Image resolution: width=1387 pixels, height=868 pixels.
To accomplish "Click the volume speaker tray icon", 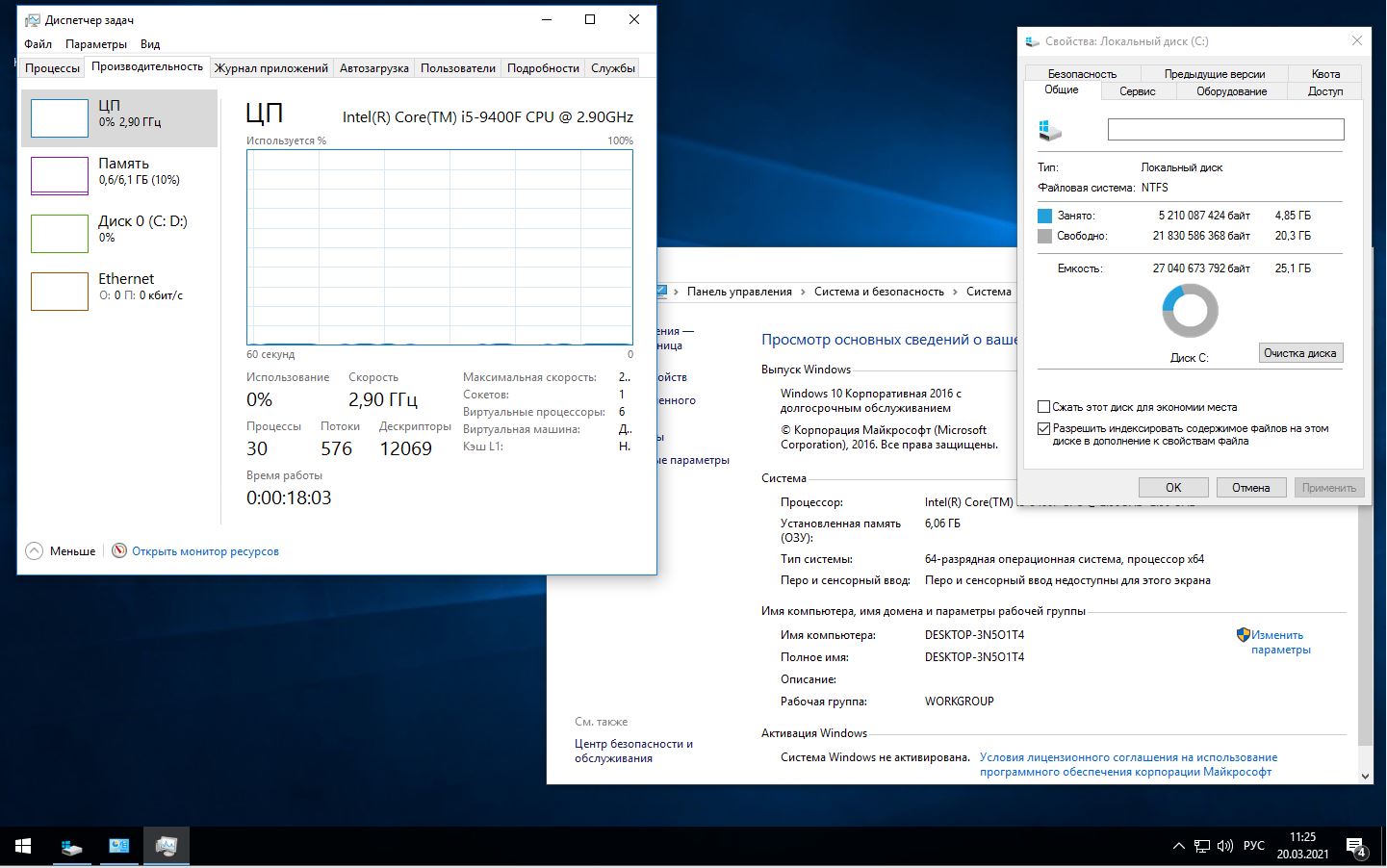I will 1225,847.
